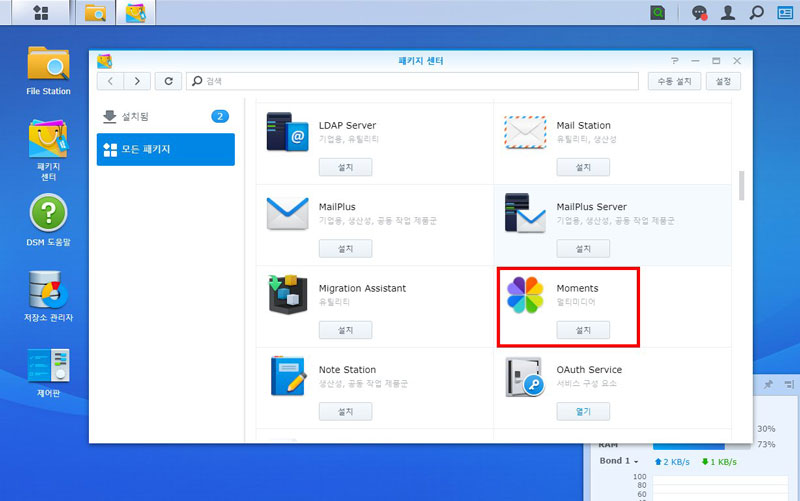Screen dimensions: 800x501
Task: Click the Note Station package icon
Action: click(x=287, y=376)
